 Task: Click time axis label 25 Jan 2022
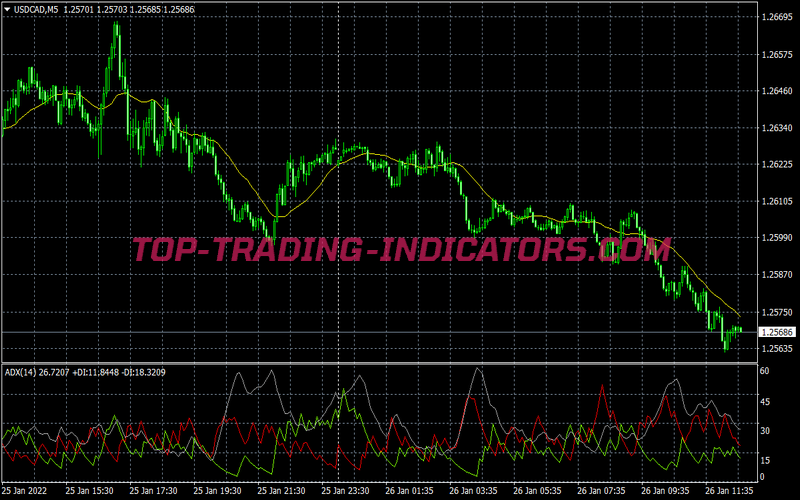pos(24,491)
